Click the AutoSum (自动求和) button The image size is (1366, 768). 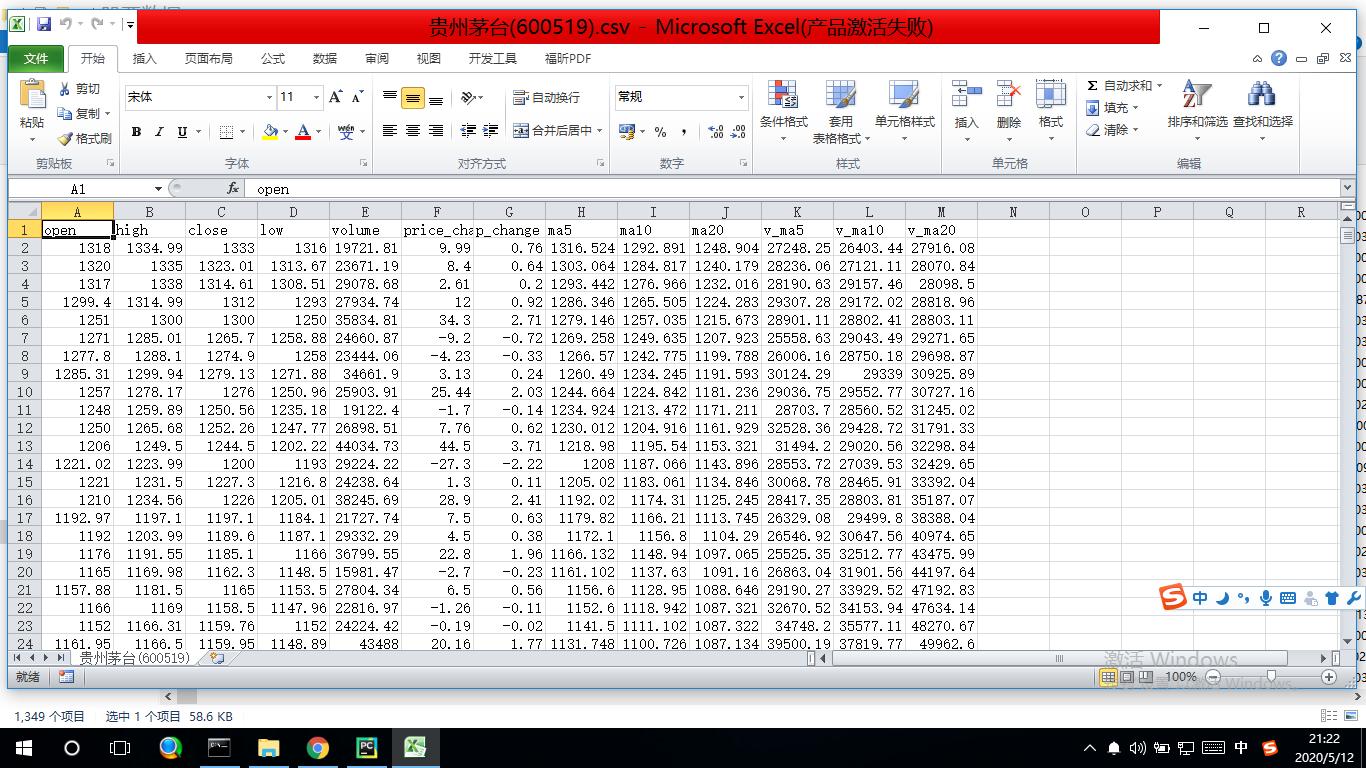click(x=1119, y=86)
